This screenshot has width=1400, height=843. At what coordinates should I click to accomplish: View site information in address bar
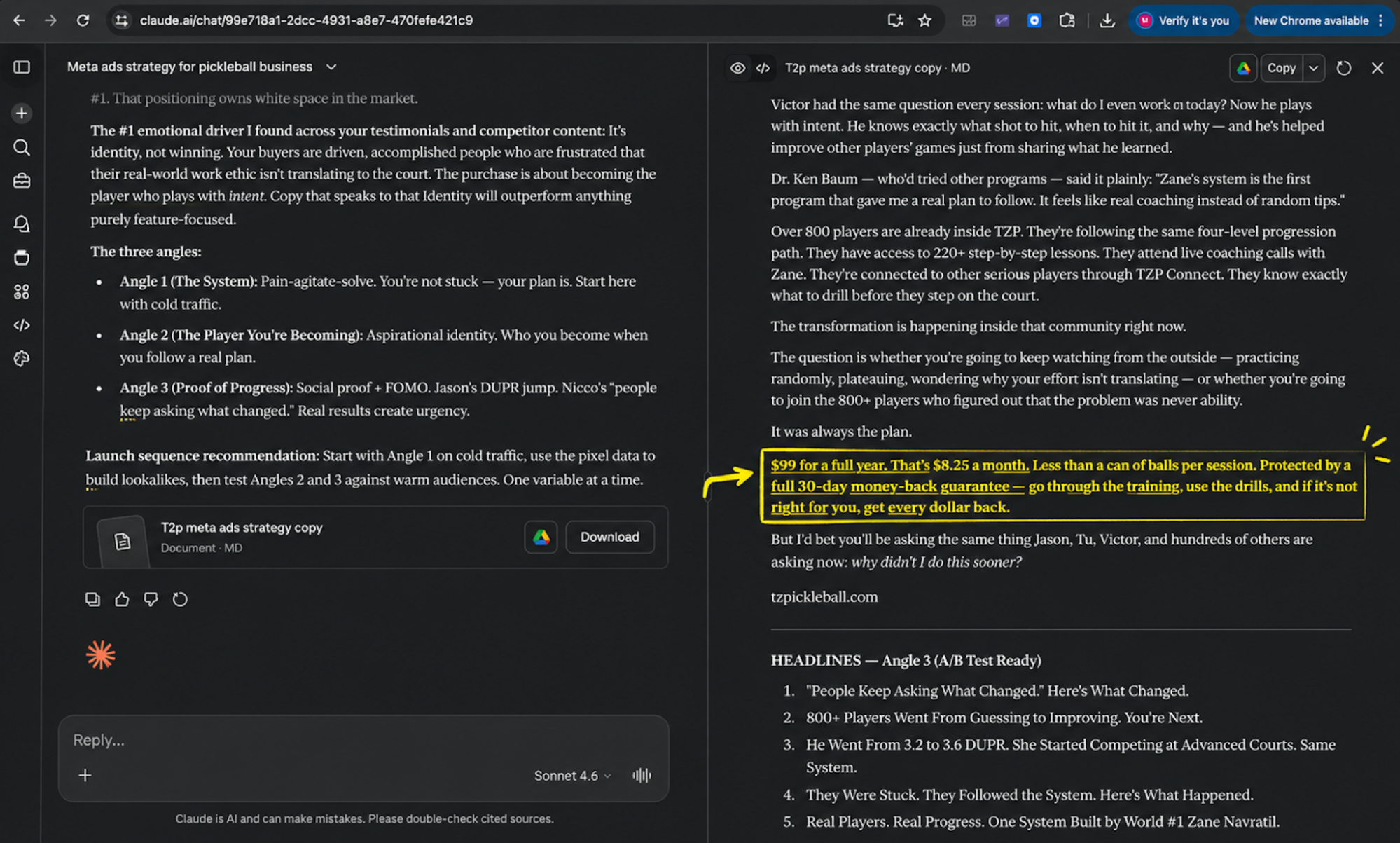[122, 20]
